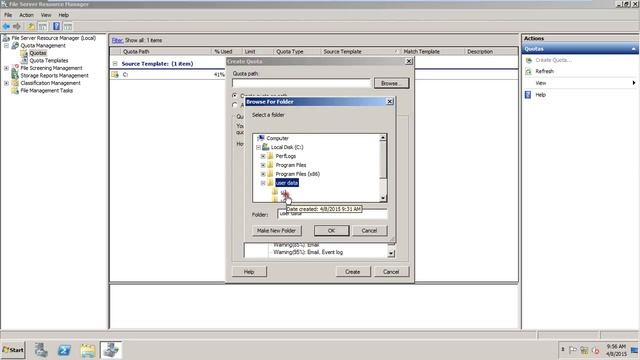Click the Forward arrow toolbar icon

(x=17, y=27)
